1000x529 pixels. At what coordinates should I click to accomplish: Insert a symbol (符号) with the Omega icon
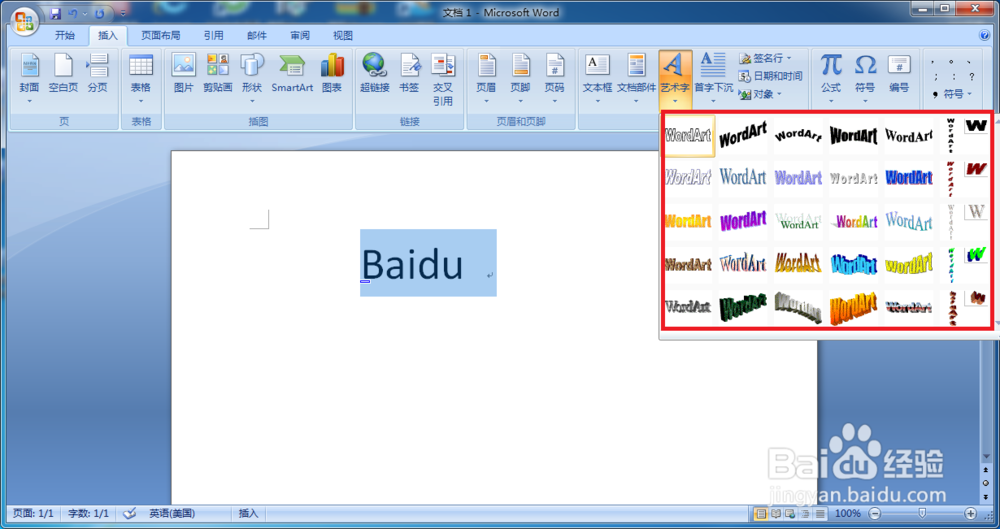865,78
